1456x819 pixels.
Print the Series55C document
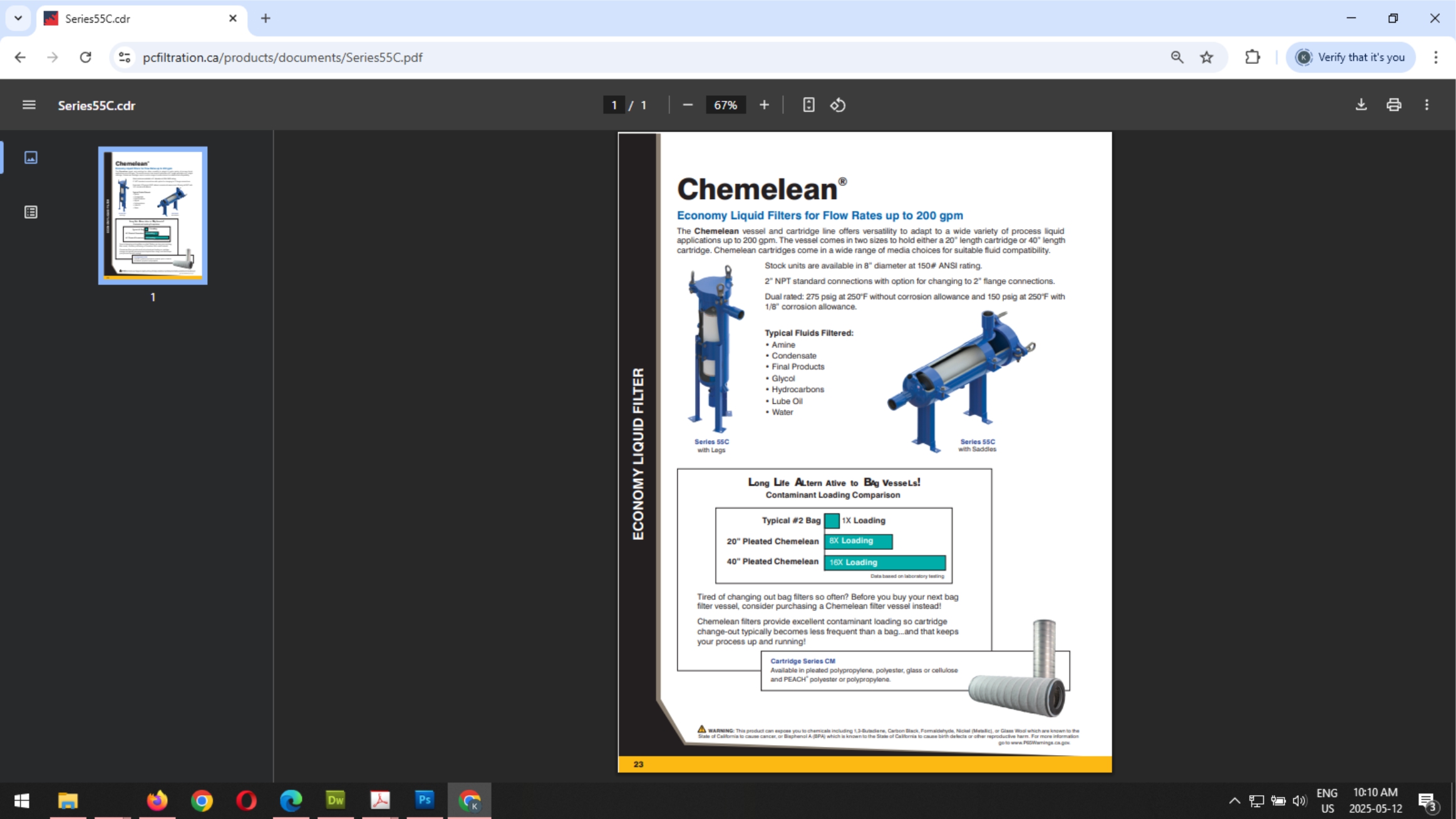[x=1394, y=105]
